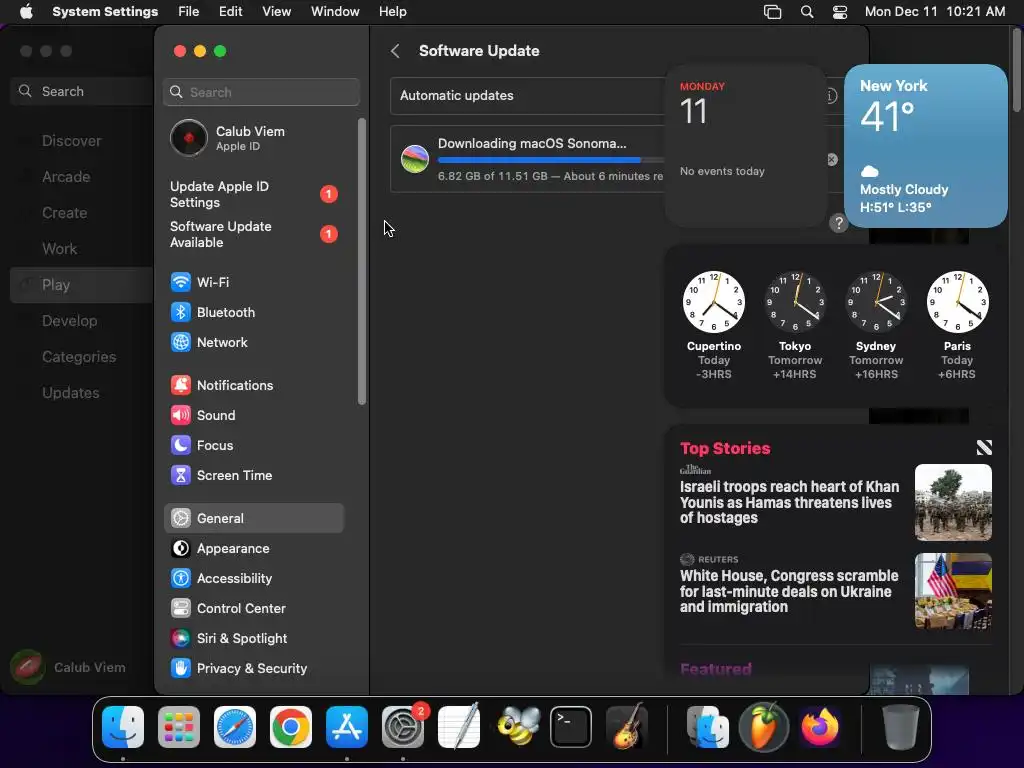Open Control Center from menu bar
The height and width of the screenshot is (768, 1024).
click(840, 12)
